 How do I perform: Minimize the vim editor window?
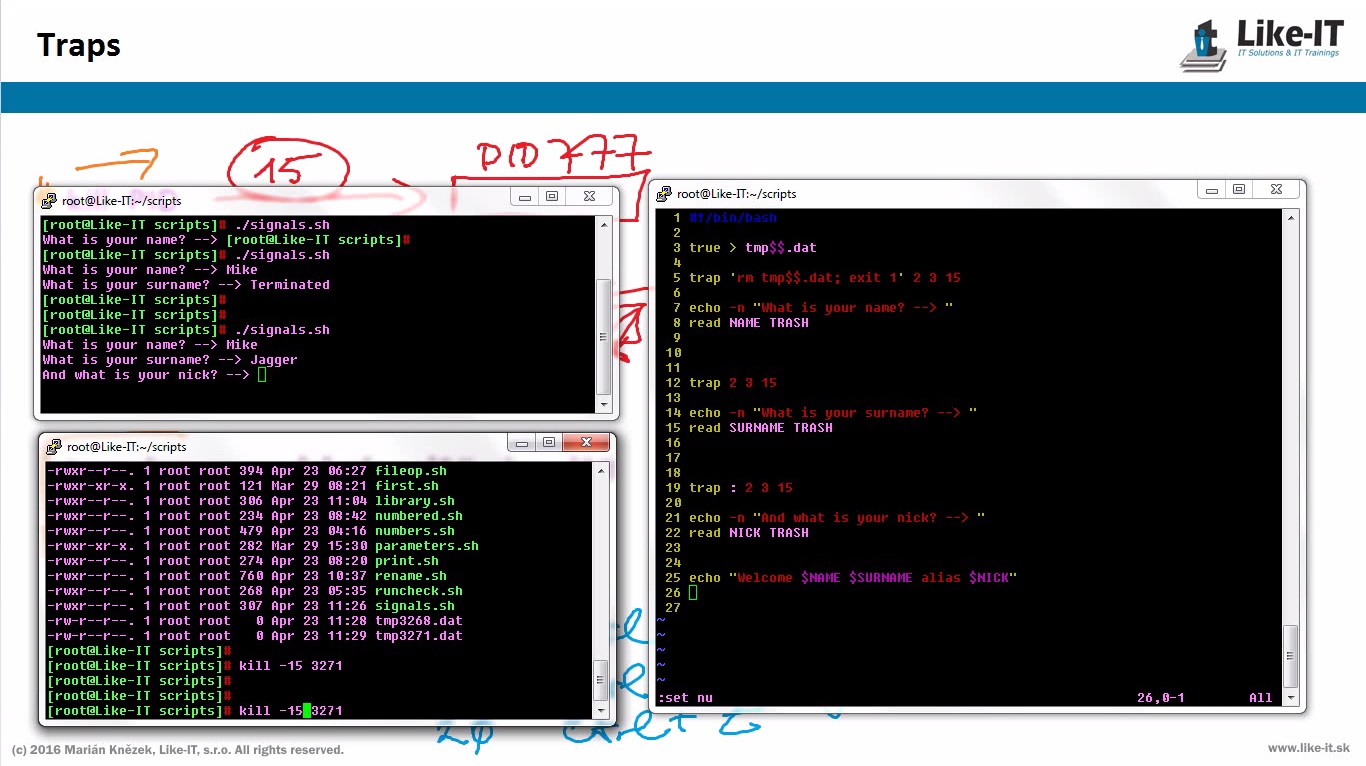pos(1213,189)
